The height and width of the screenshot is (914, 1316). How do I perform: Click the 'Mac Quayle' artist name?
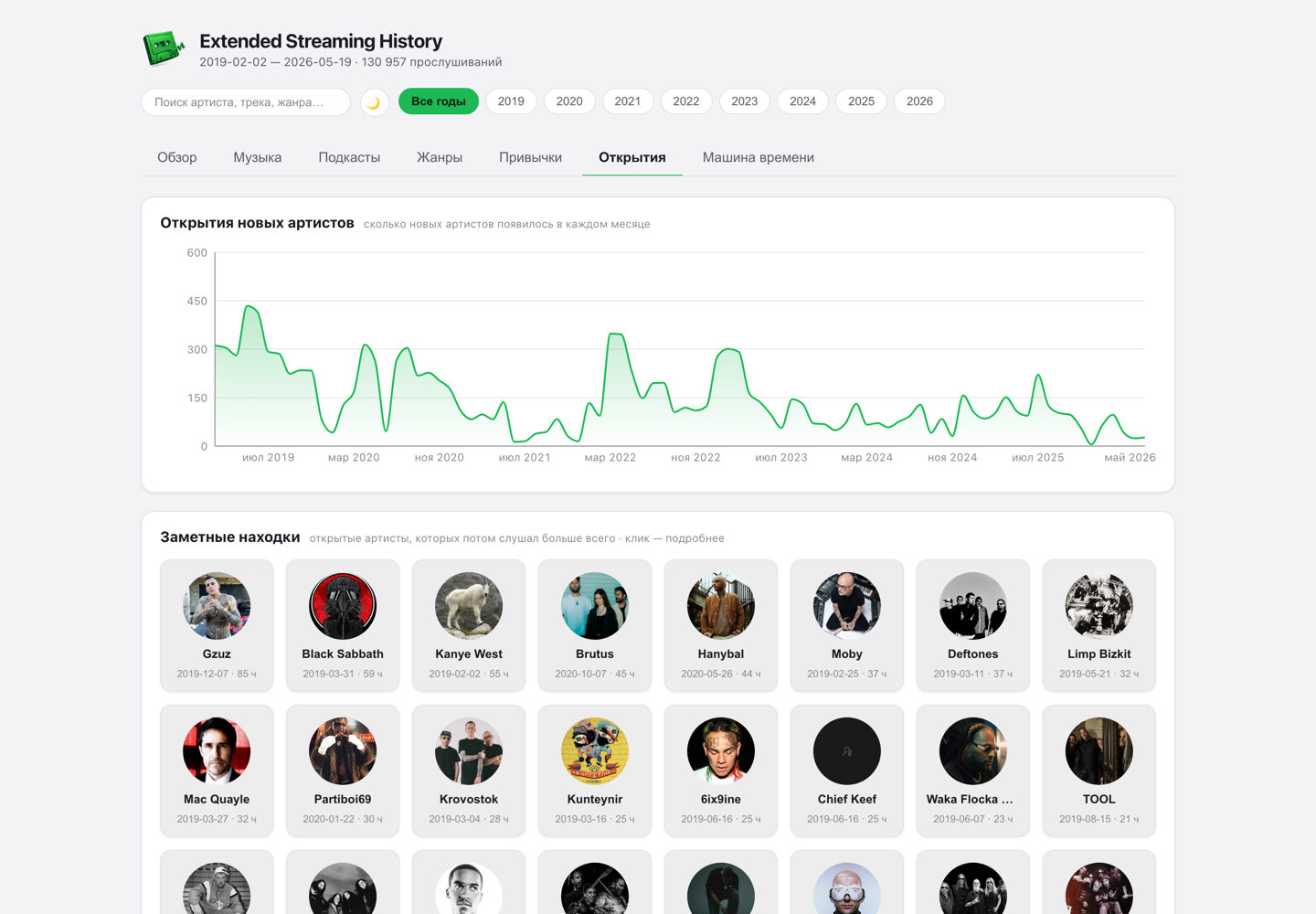pyautogui.click(x=217, y=800)
